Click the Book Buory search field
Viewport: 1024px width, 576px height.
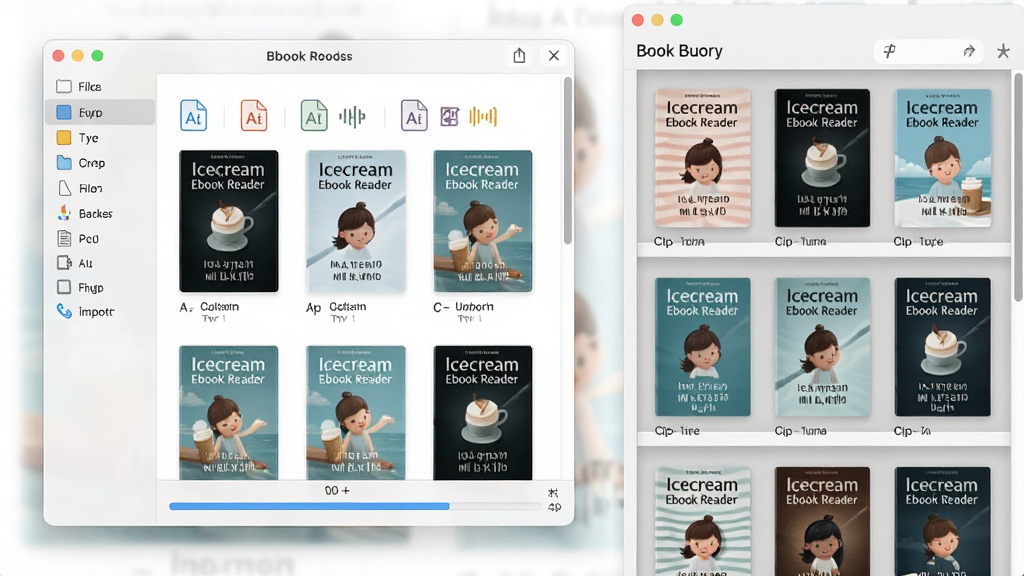[929, 51]
